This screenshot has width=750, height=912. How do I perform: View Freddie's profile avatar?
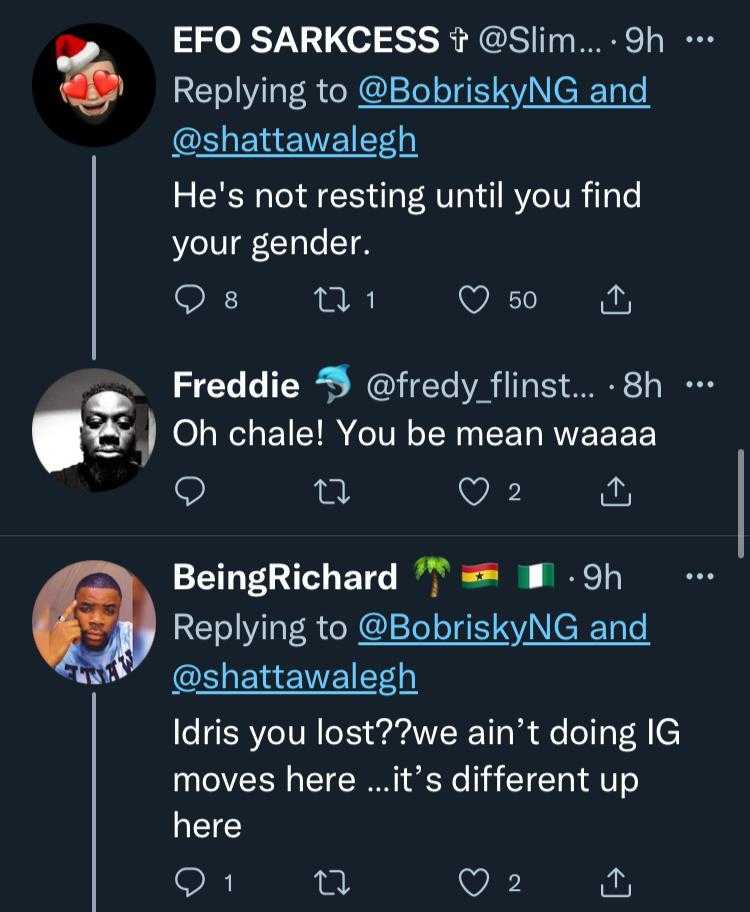(93, 429)
